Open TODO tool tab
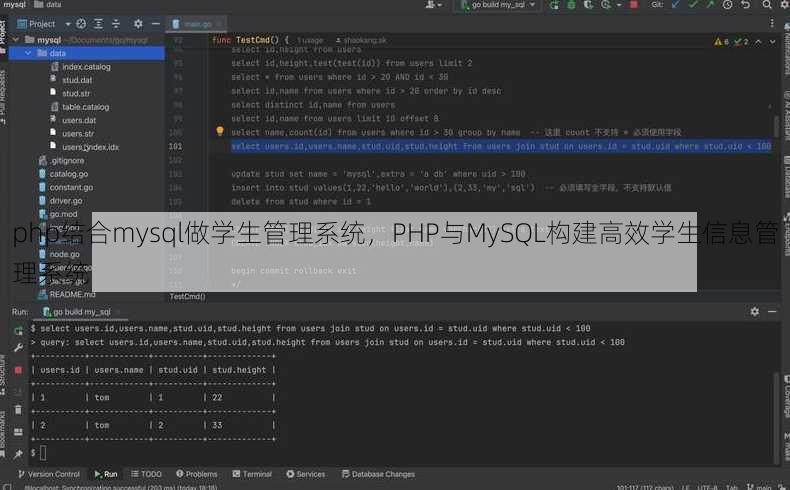The width and height of the screenshot is (790, 490). [x=146, y=474]
